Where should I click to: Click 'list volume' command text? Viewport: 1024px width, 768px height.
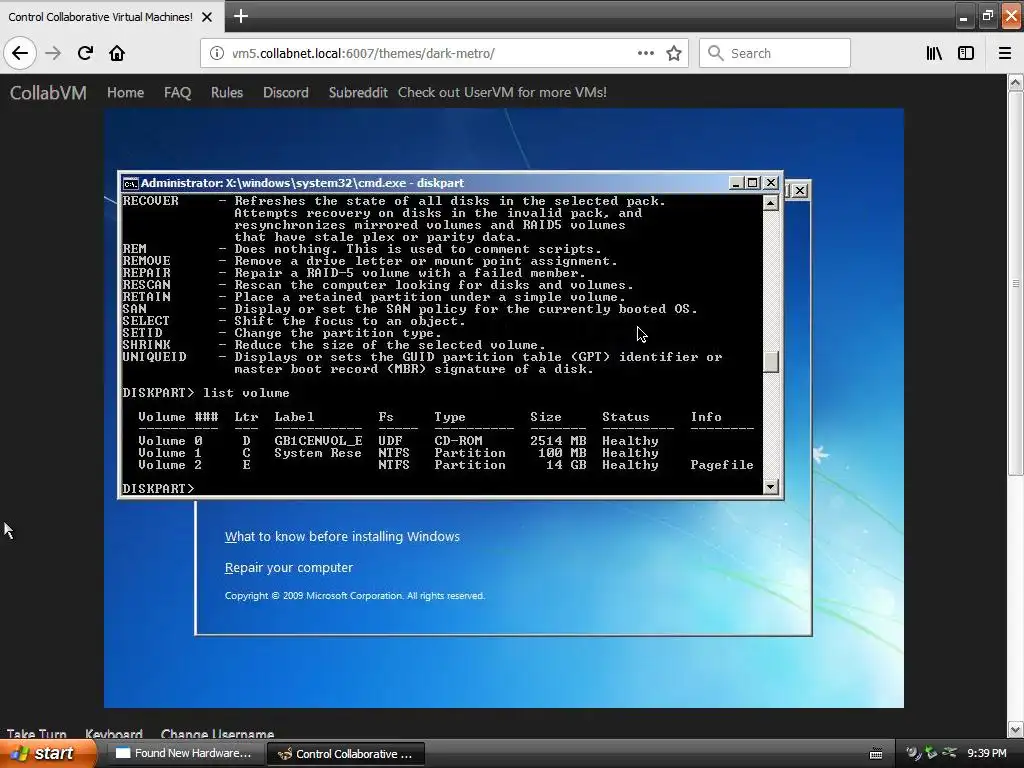pyautogui.click(x=246, y=392)
